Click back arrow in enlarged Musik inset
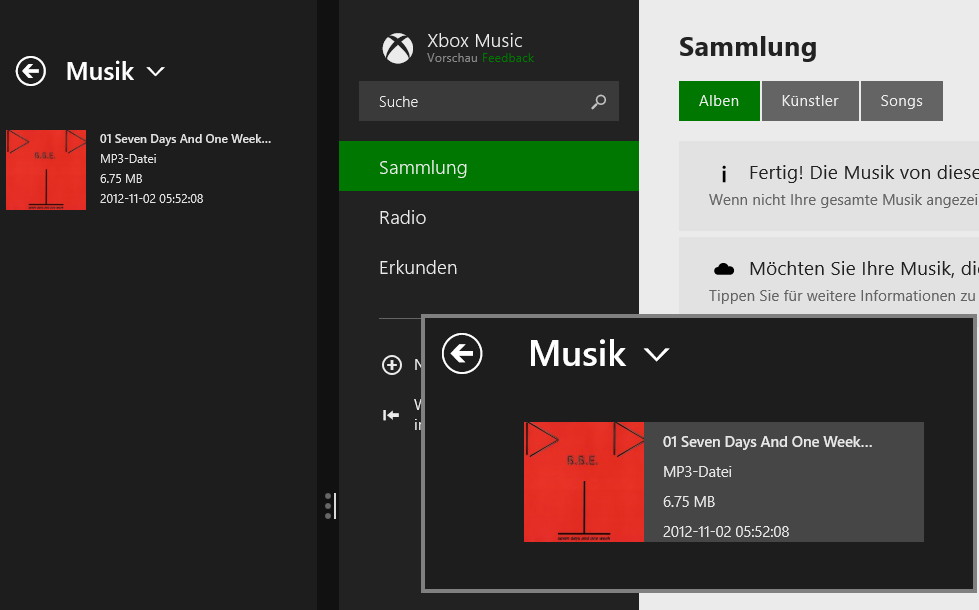The image size is (979, 610). pyautogui.click(x=462, y=354)
